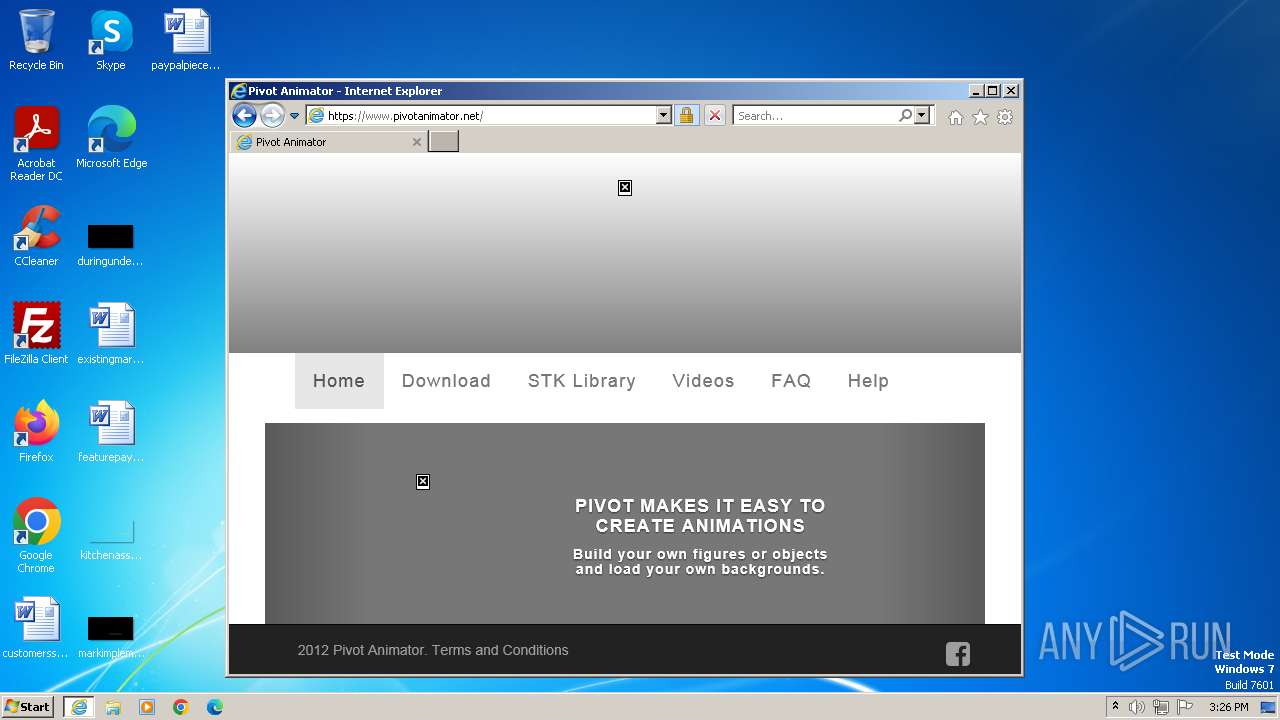Open Chrome from the taskbar
Viewport: 1280px width, 720px height.
[181, 707]
